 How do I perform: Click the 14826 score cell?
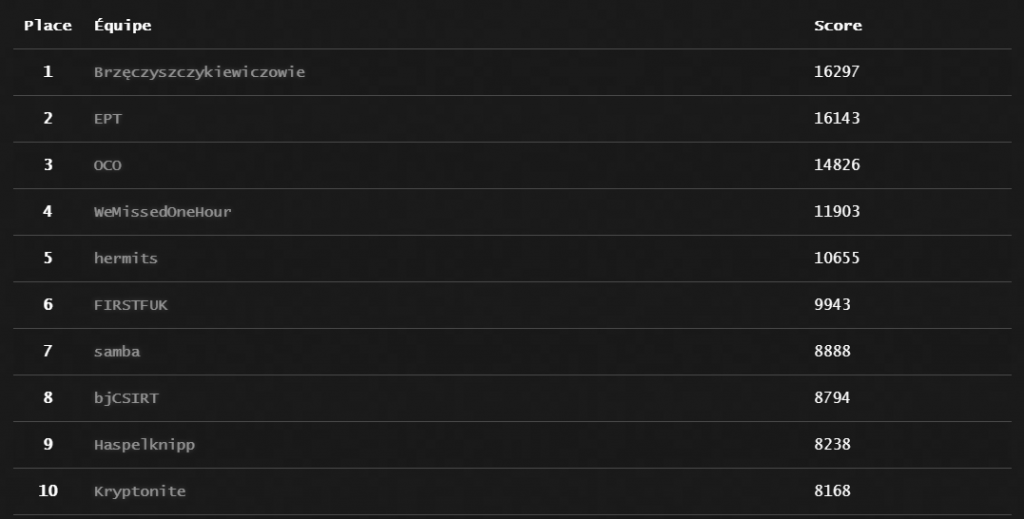[837, 165]
